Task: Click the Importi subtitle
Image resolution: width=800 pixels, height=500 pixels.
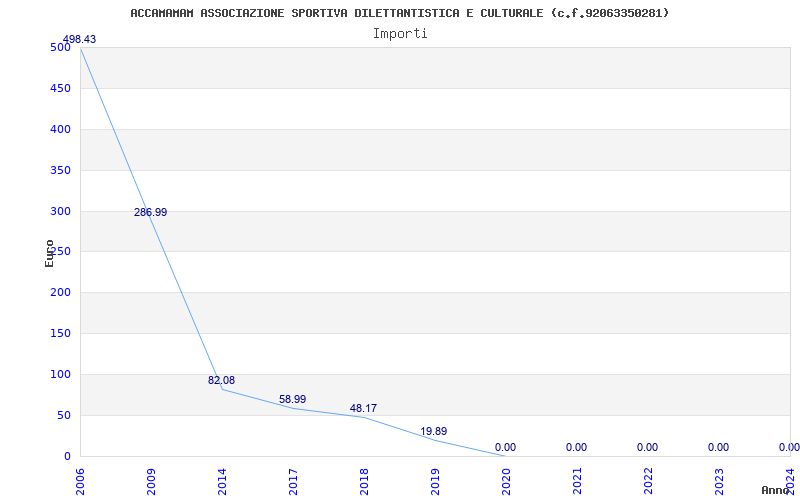Action: pyautogui.click(x=399, y=34)
